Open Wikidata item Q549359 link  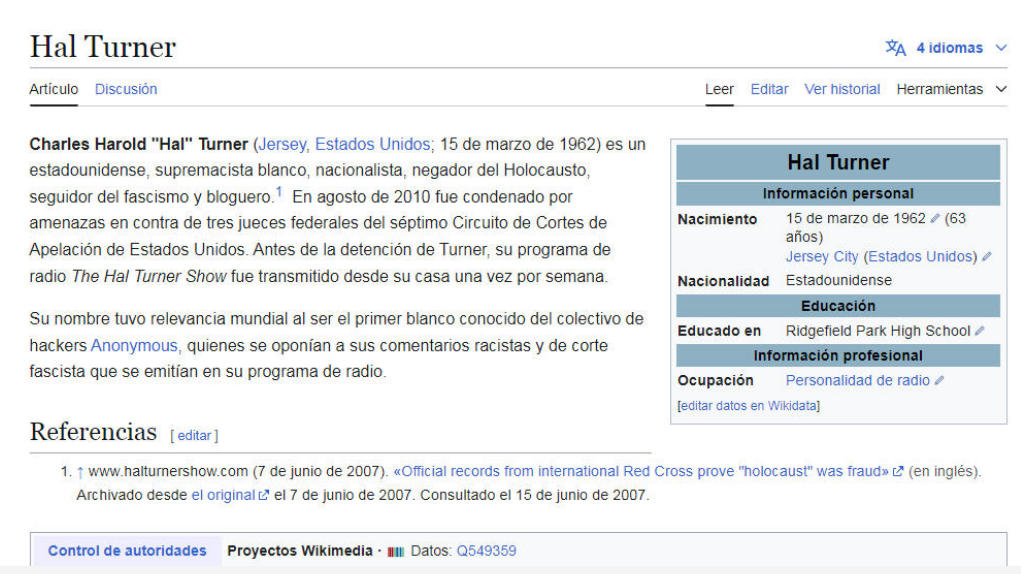tap(486, 551)
